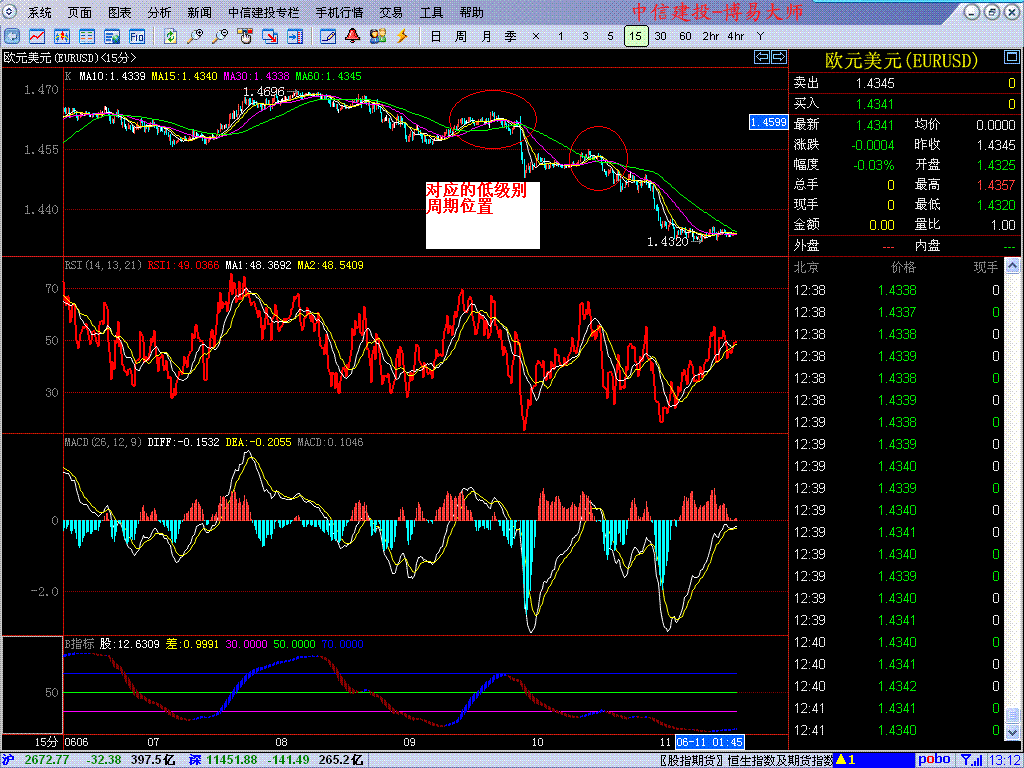Click the pobo logo in status bar
This screenshot has height=768, width=1024.
[x=935, y=760]
